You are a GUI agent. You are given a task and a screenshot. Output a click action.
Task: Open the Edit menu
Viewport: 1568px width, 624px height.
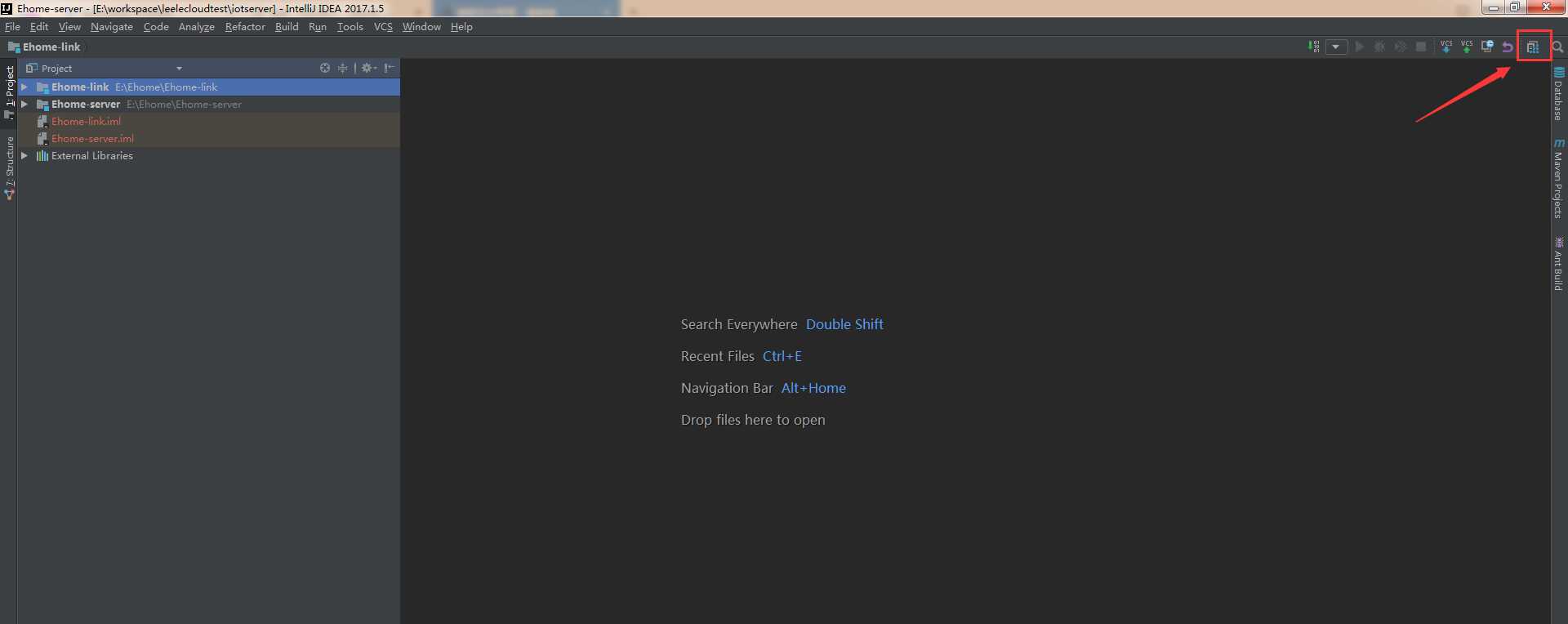click(x=39, y=26)
